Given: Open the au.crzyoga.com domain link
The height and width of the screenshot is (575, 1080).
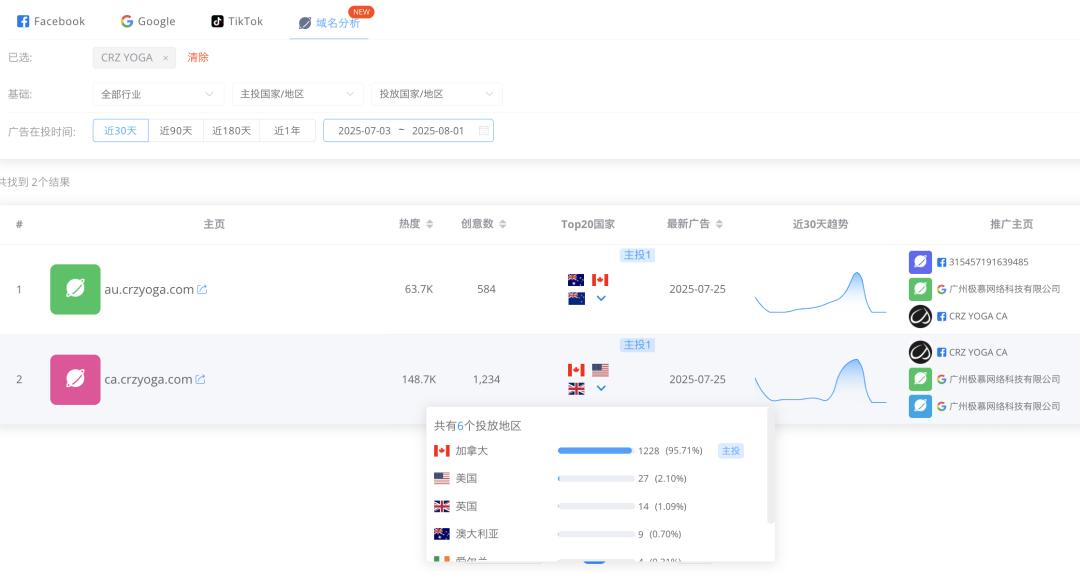Looking at the screenshot, I should coord(149,289).
